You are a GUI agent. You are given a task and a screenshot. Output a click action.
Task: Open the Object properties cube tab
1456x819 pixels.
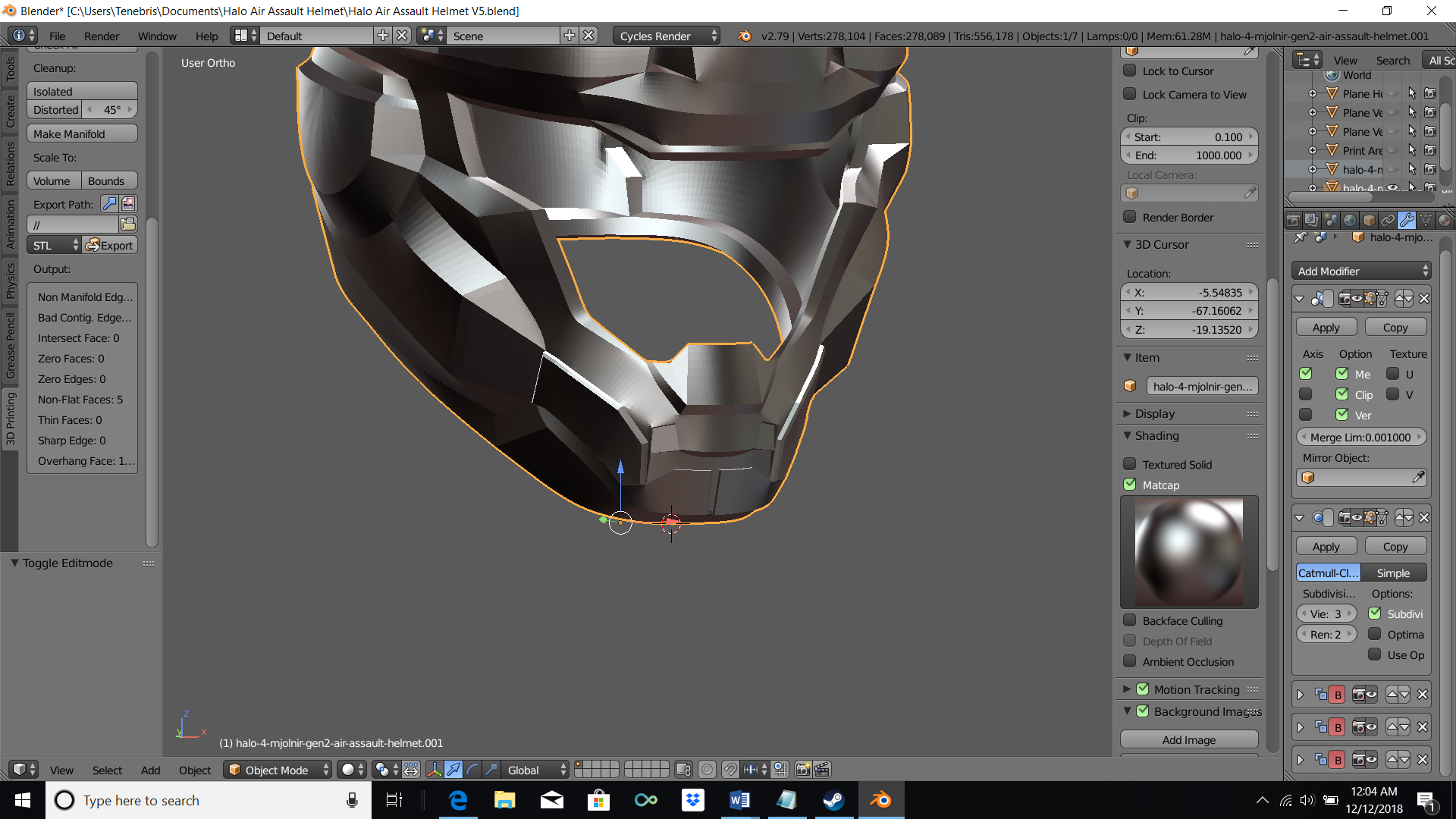click(1369, 220)
